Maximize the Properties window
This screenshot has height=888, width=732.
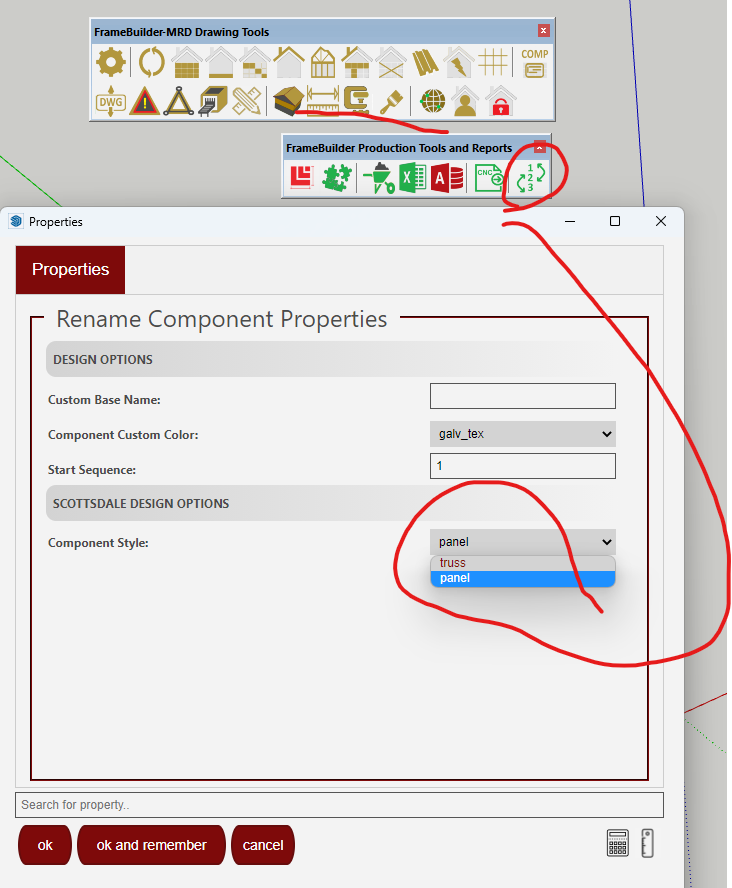click(x=615, y=221)
